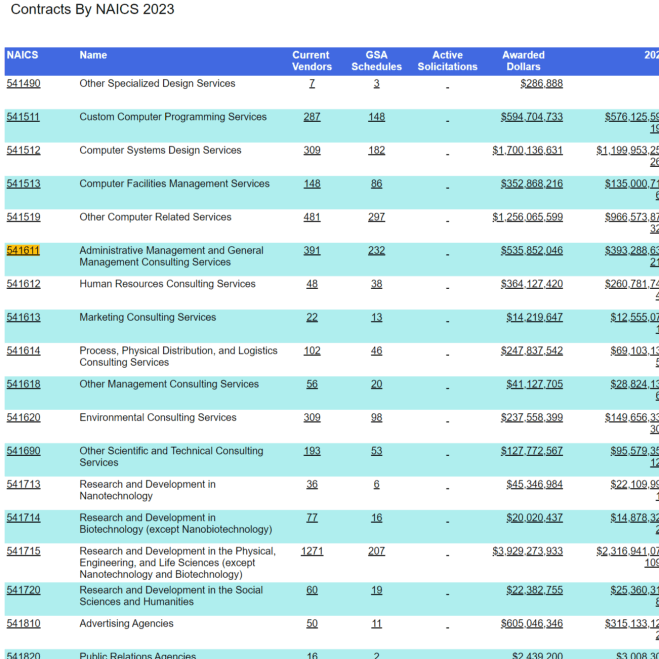659x659 pixels.
Task: Select Current Vendors count 287 for 541511
Action: [x=312, y=117]
